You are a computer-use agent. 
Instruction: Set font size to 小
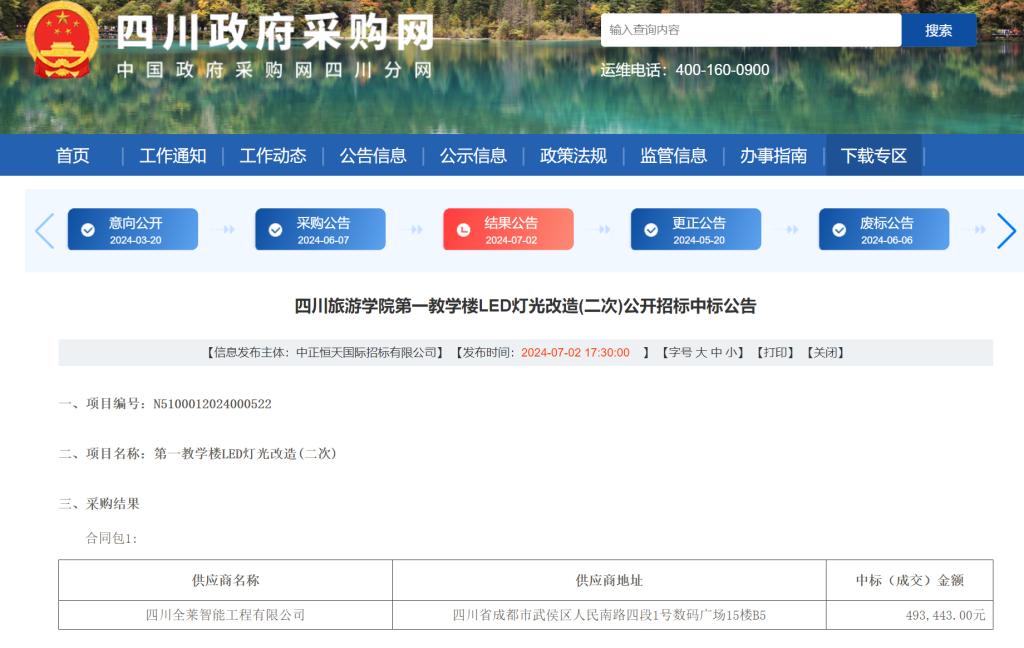tap(731, 353)
